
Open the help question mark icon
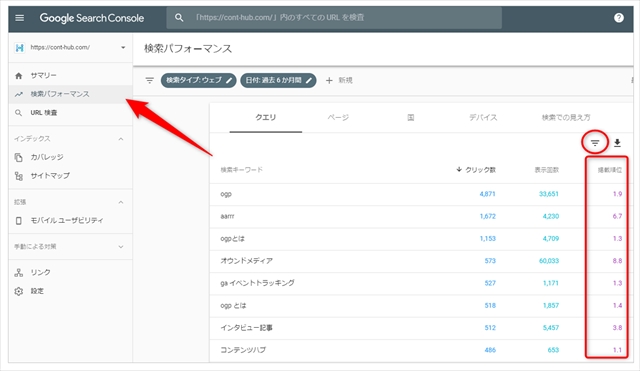(619, 18)
